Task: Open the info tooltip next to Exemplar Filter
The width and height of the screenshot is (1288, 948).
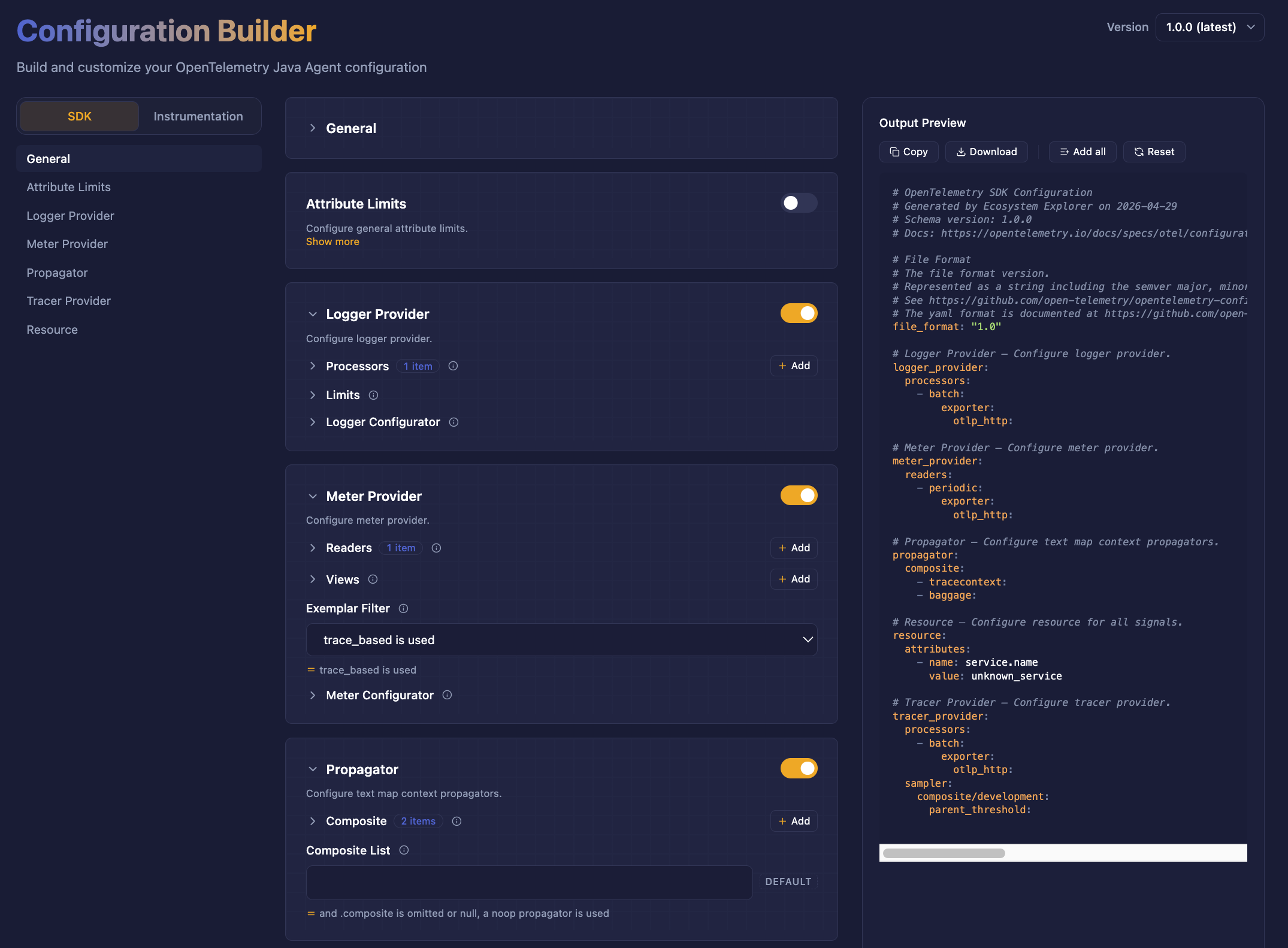Action: tap(403, 608)
